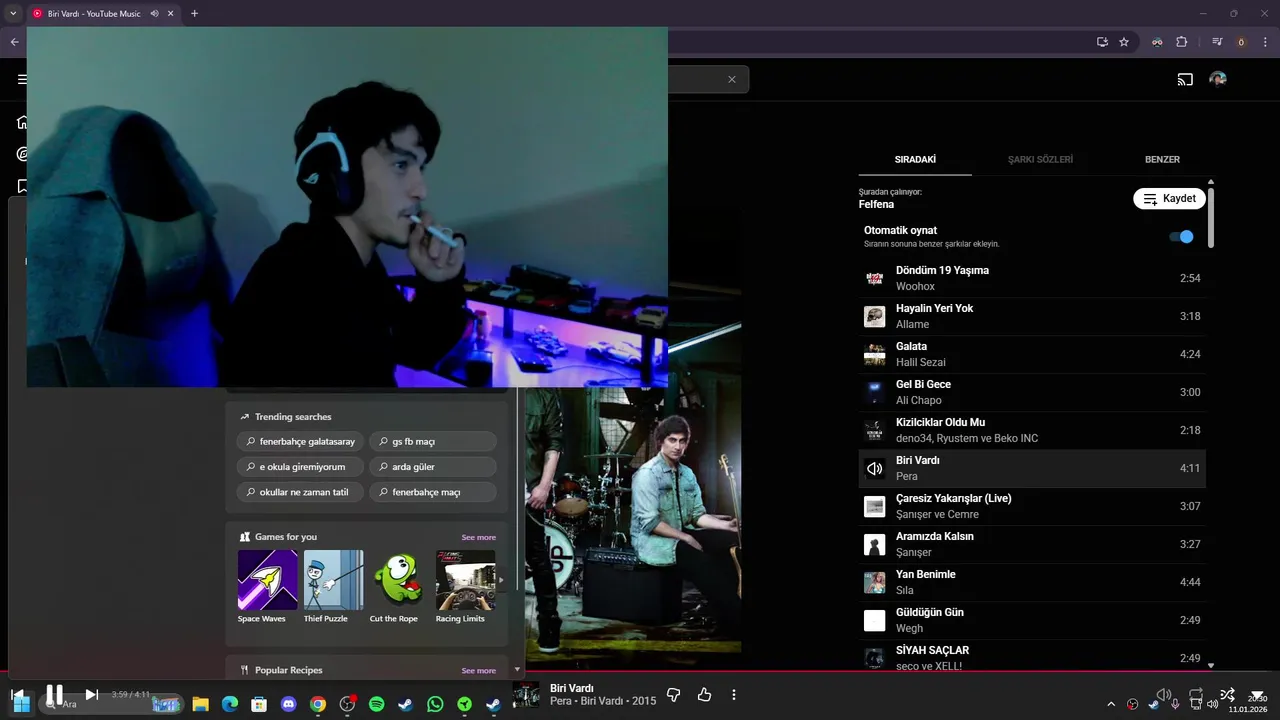The width and height of the screenshot is (1280, 720).
Task: Play Döndüm 19 Yaşıma from the queue
Action: [x=1032, y=278]
